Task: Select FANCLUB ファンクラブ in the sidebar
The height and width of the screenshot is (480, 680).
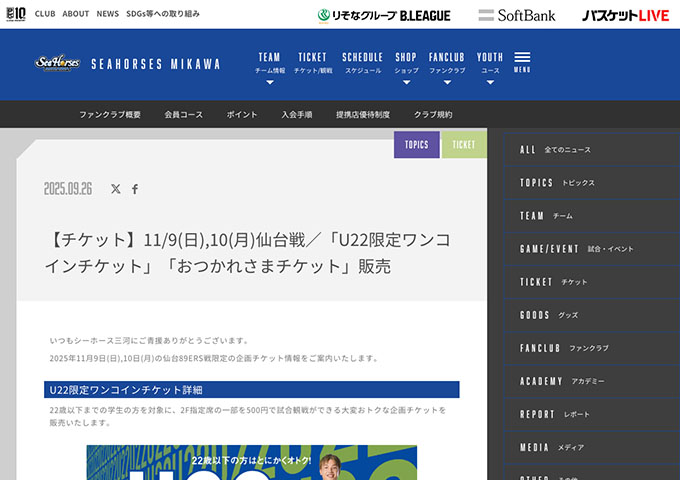Action: pyautogui.click(x=592, y=348)
